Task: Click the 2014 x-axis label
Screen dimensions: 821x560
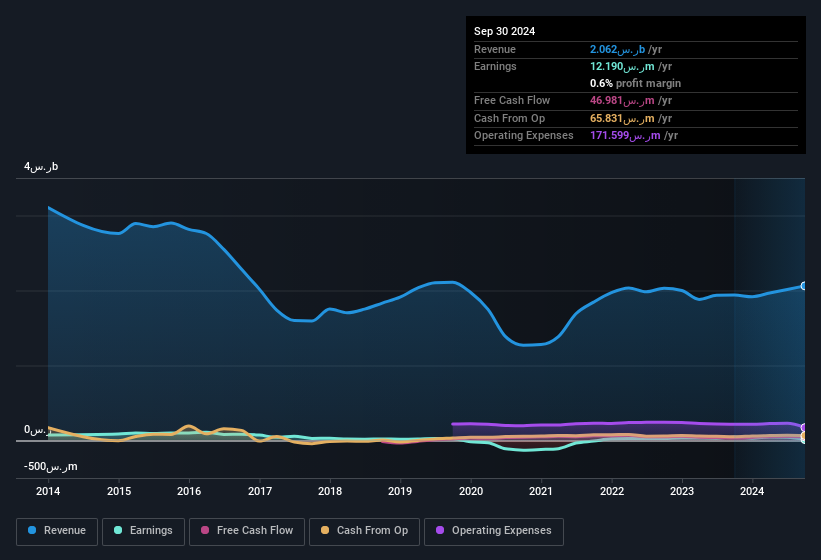Action: [x=48, y=491]
